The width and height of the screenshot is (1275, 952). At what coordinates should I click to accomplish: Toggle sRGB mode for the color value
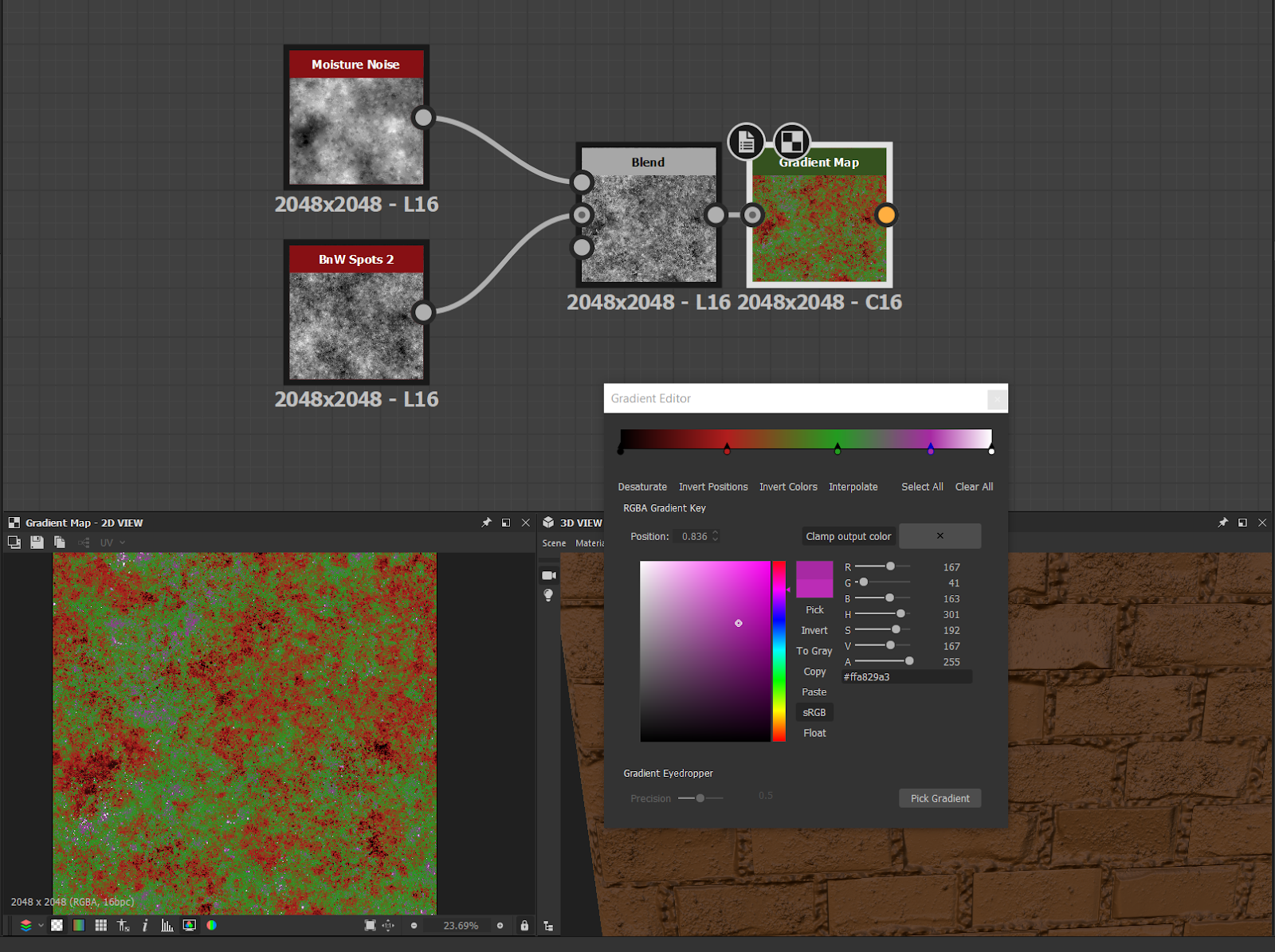(x=814, y=711)
